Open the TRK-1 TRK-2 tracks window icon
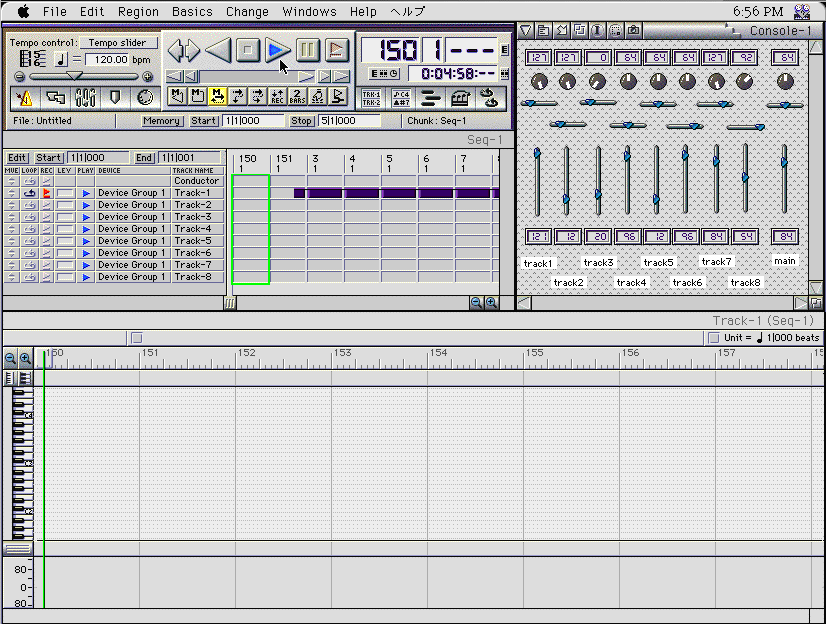 coord(371,97)
